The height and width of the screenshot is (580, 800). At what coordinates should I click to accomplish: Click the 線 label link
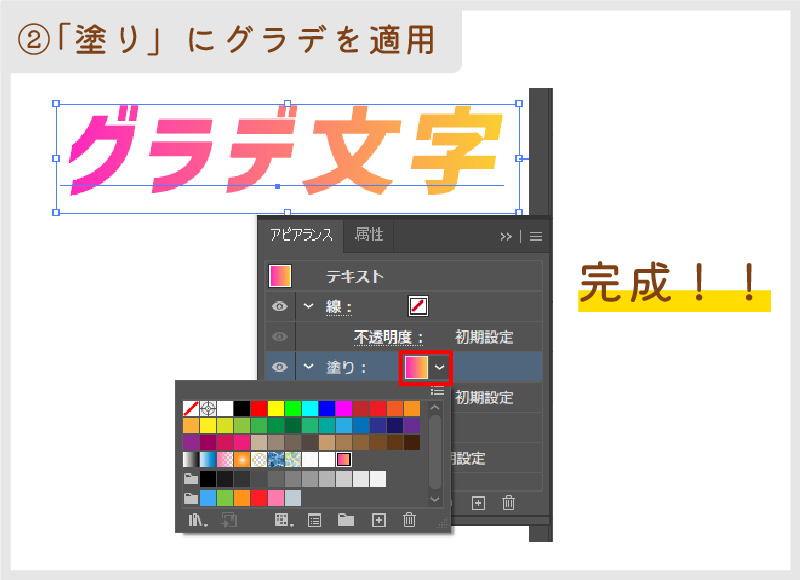(339, 307)
